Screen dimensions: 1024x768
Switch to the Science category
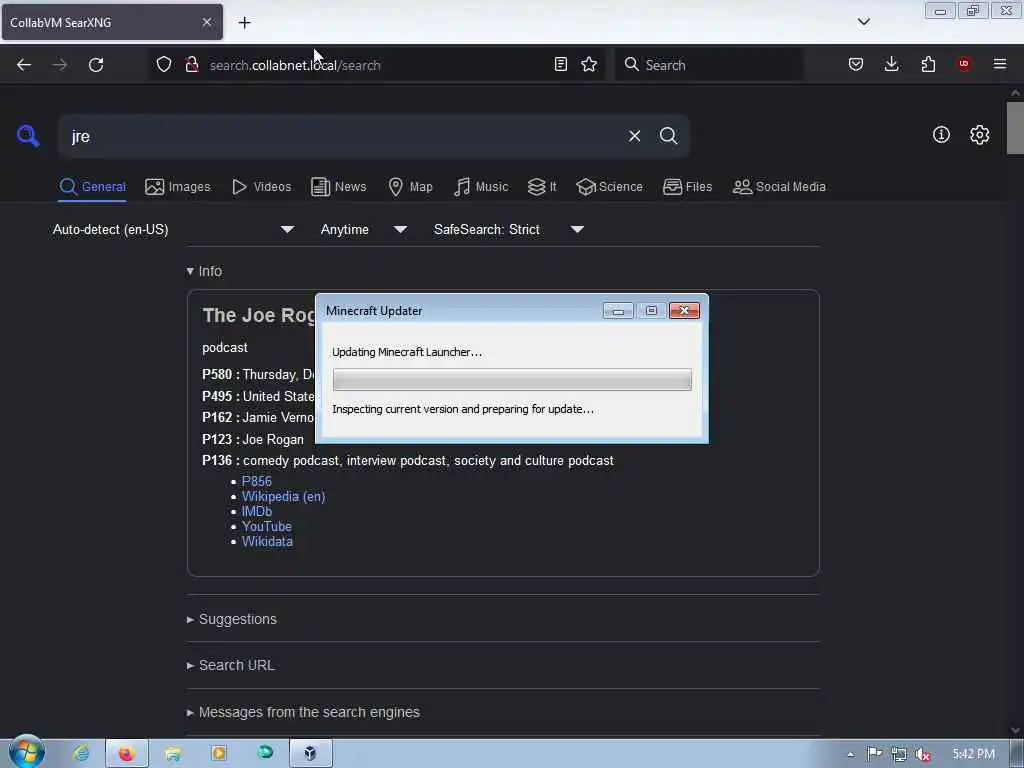609,187
